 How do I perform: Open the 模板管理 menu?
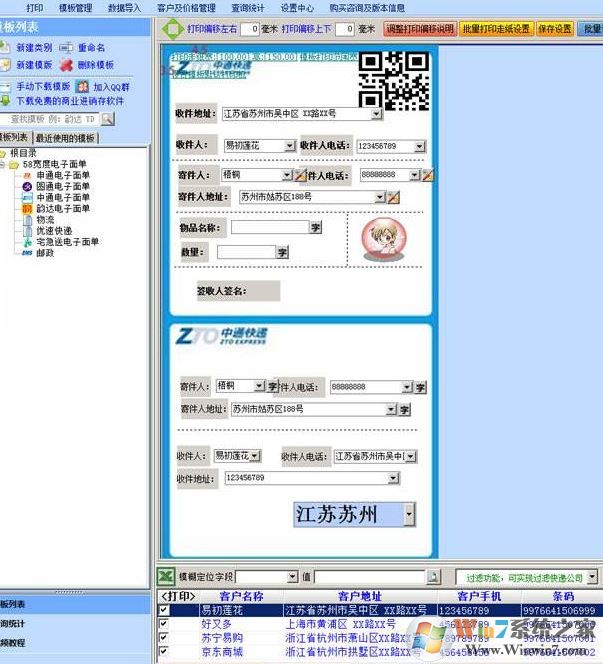[x=75, y=8]
